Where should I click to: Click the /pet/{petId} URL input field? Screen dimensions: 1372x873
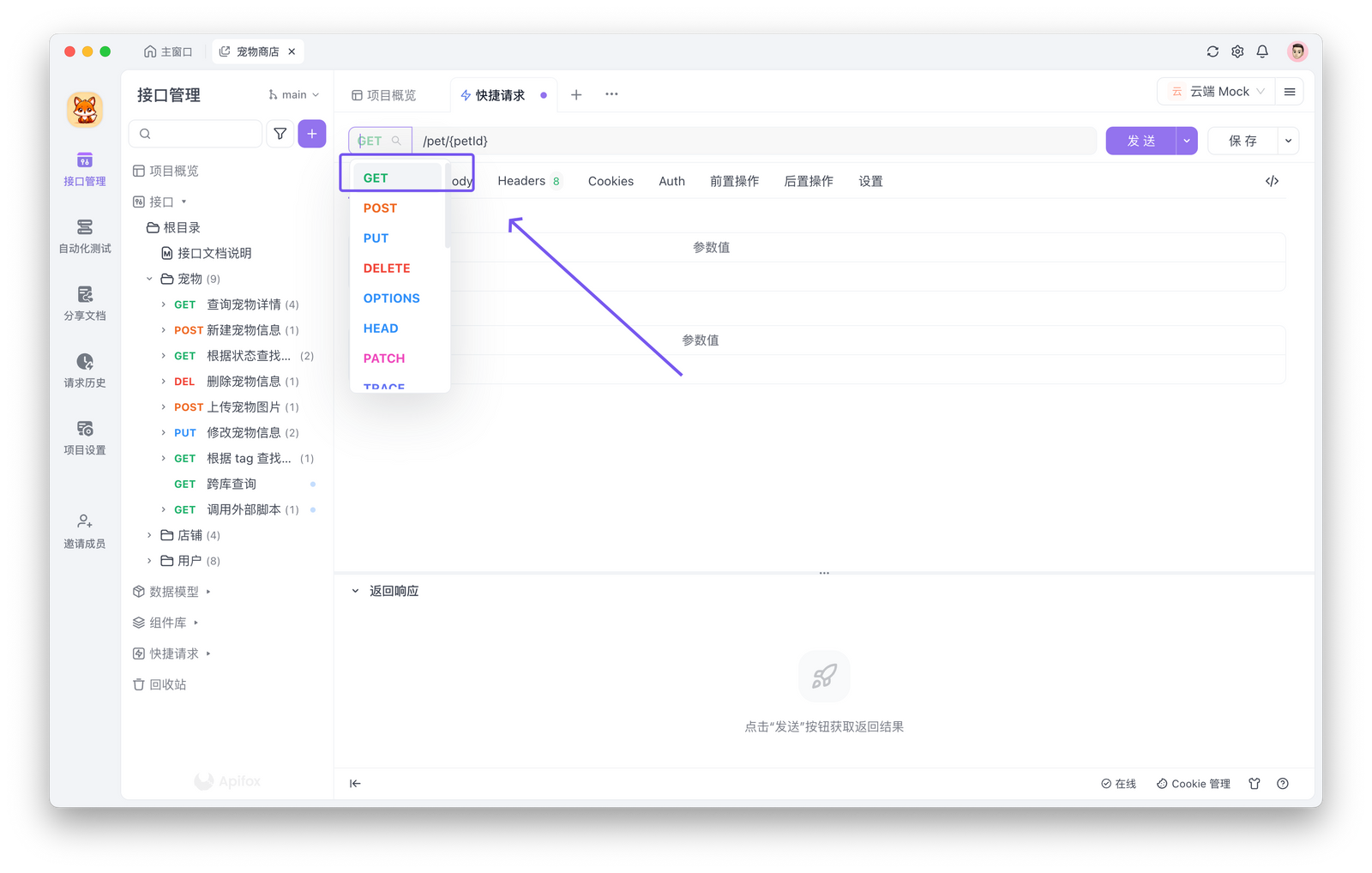(x=600, y=140)
